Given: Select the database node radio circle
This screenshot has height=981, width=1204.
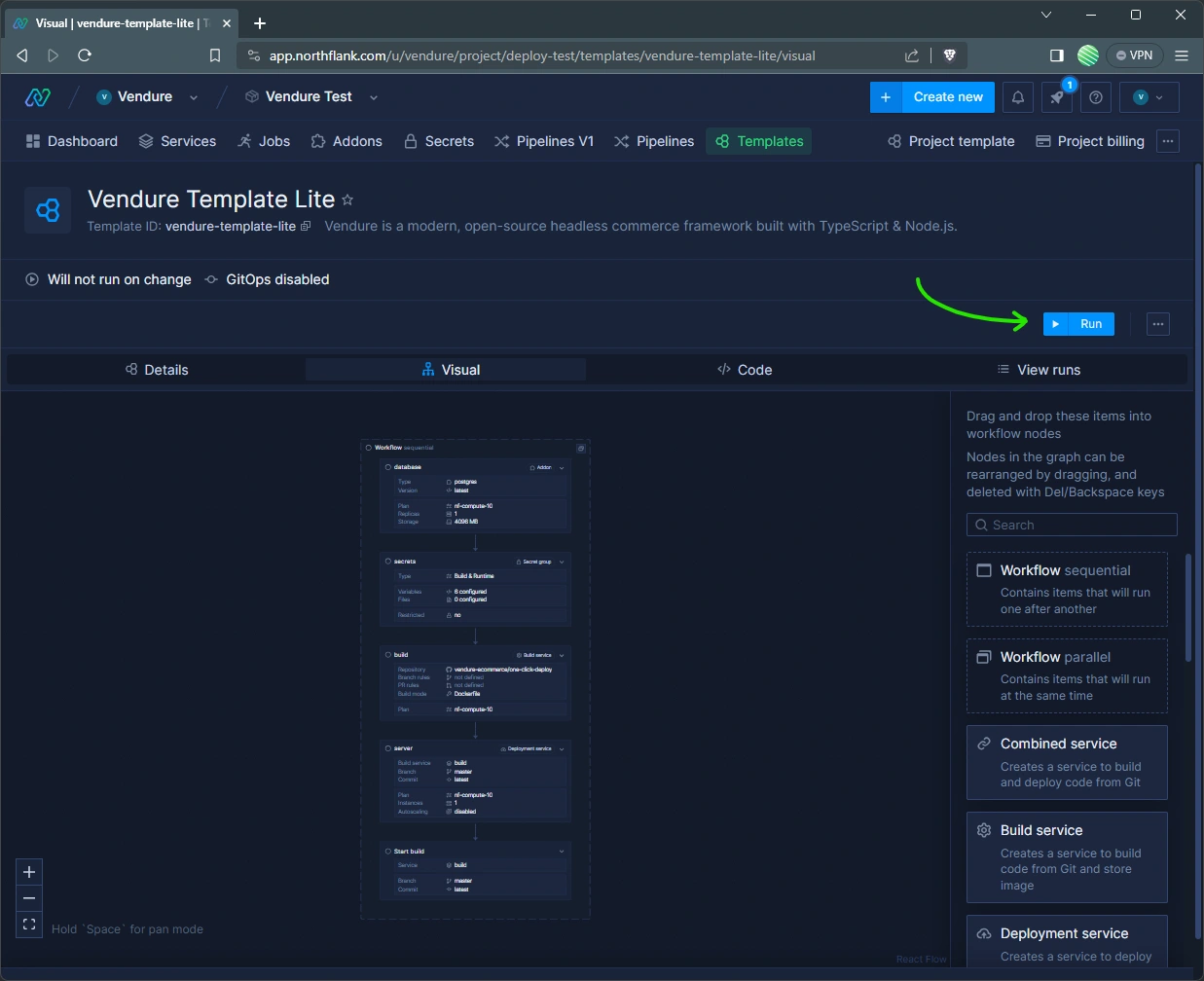Looking at the screenshot, I should click(x=388, y=467).
